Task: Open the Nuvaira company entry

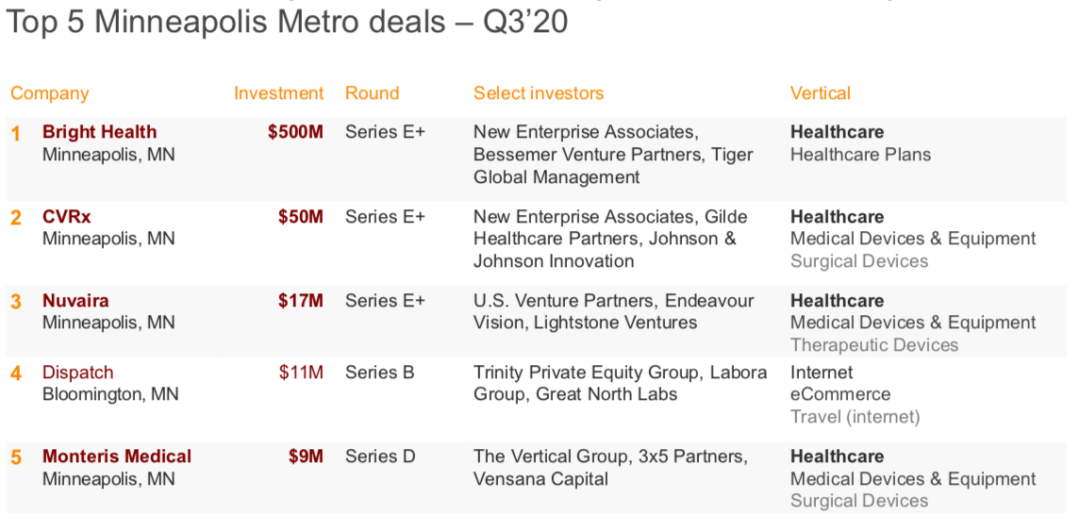Action: point(76,301)
